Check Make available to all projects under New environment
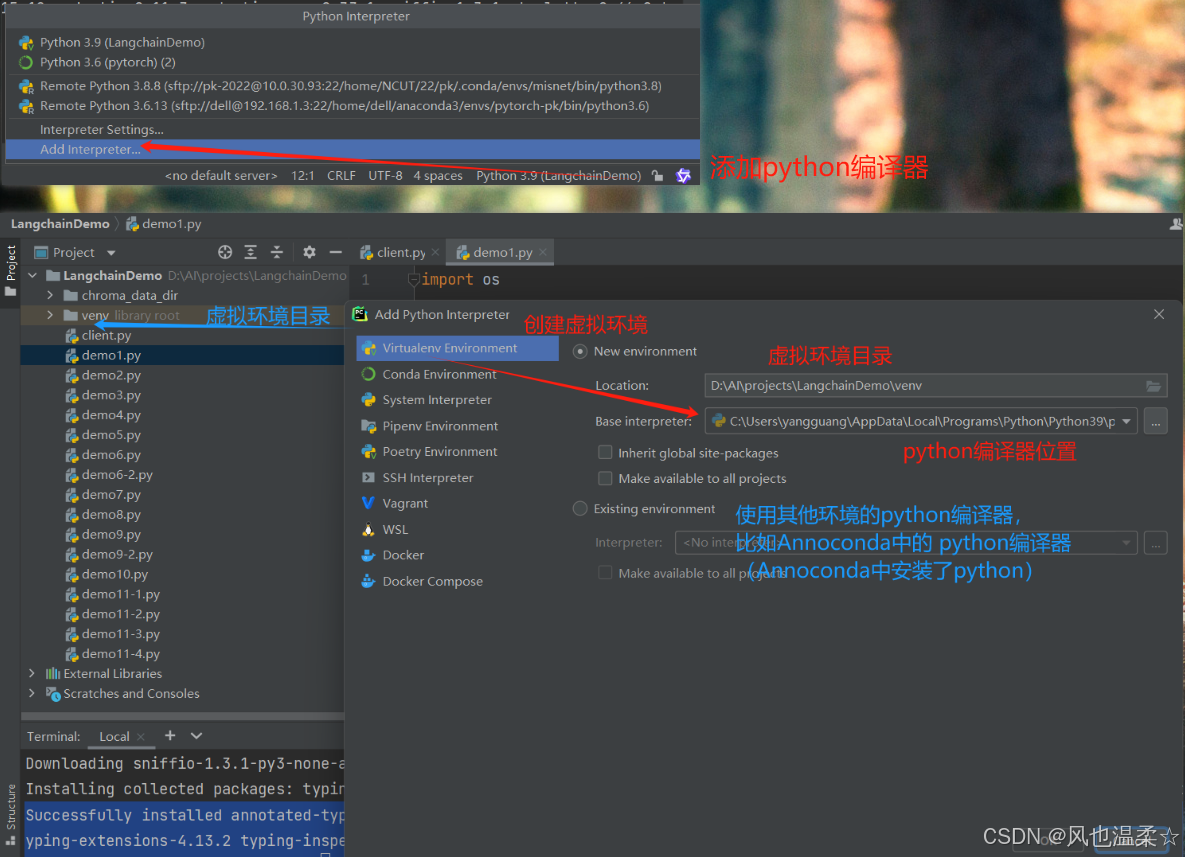This screenshot has width=1185, height=857. coord(605,478)
